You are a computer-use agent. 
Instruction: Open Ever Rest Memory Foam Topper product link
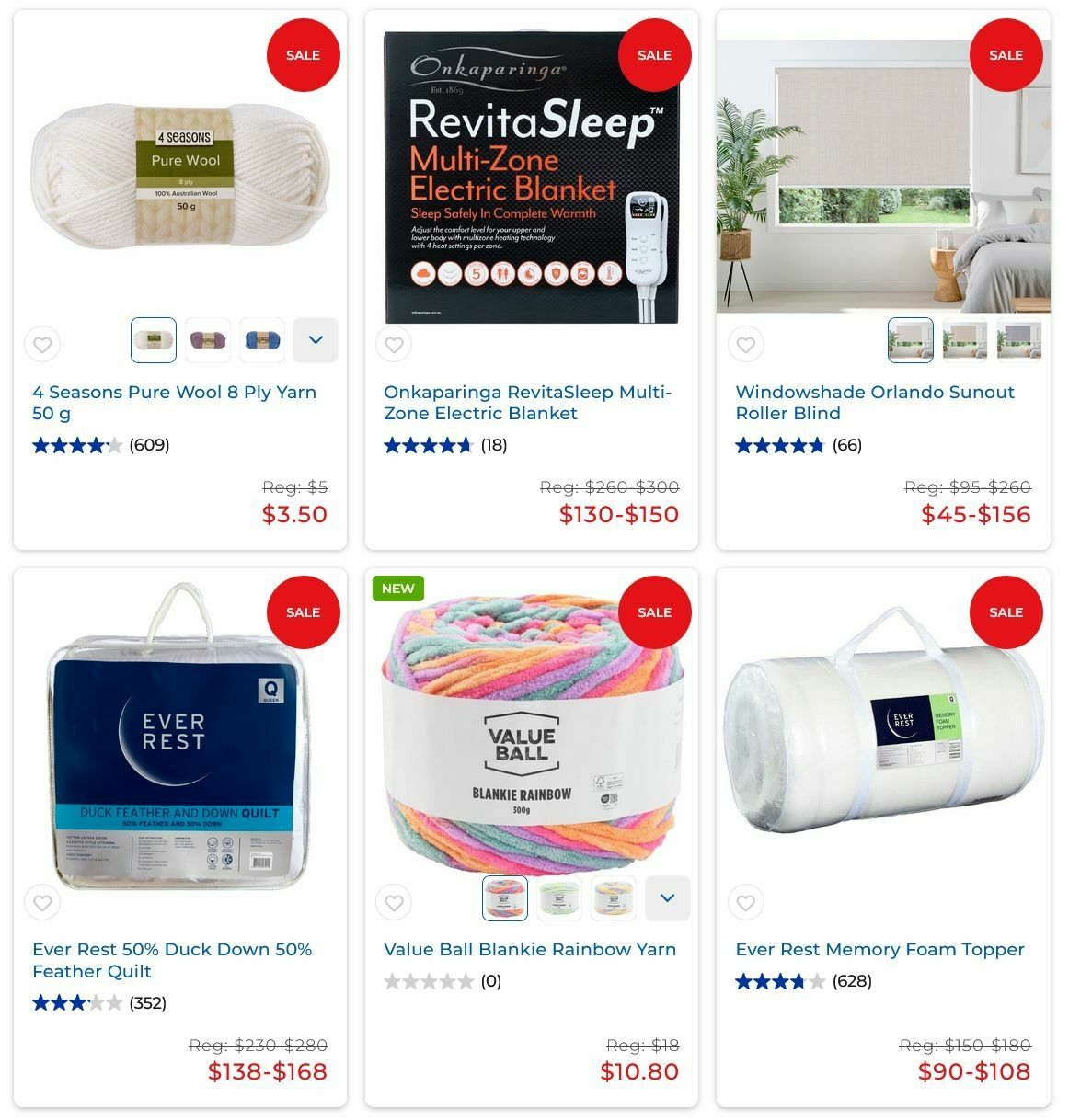[879, 949]
